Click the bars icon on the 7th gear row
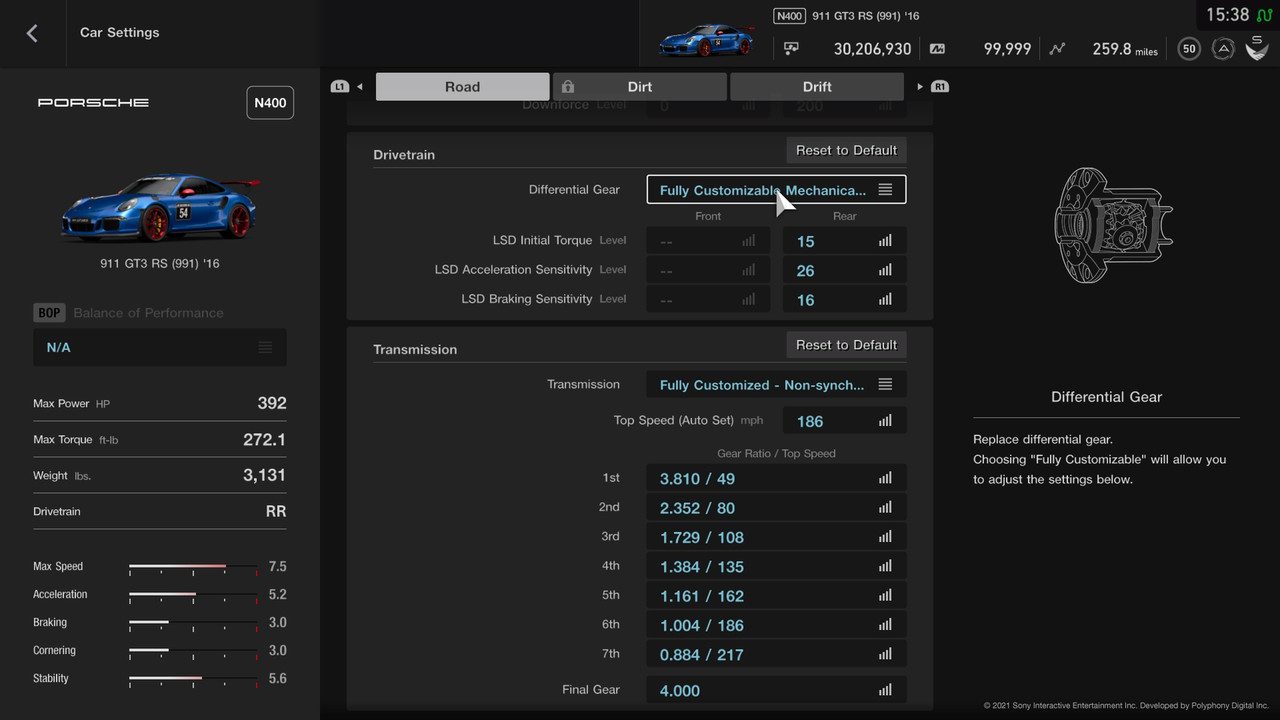 (x=885, y=654)
